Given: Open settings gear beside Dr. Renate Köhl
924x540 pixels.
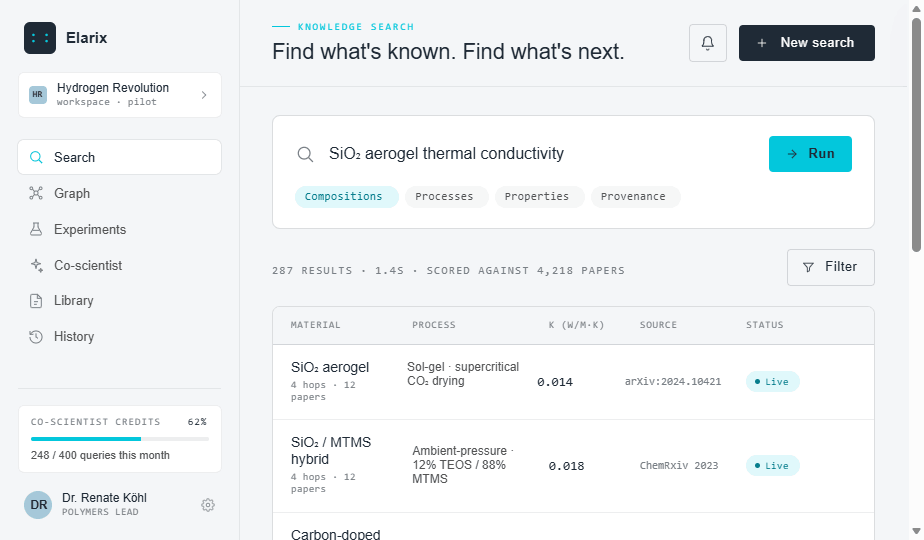Looking at the screenshot, I should pyautogui.click(x=207, y=505).
